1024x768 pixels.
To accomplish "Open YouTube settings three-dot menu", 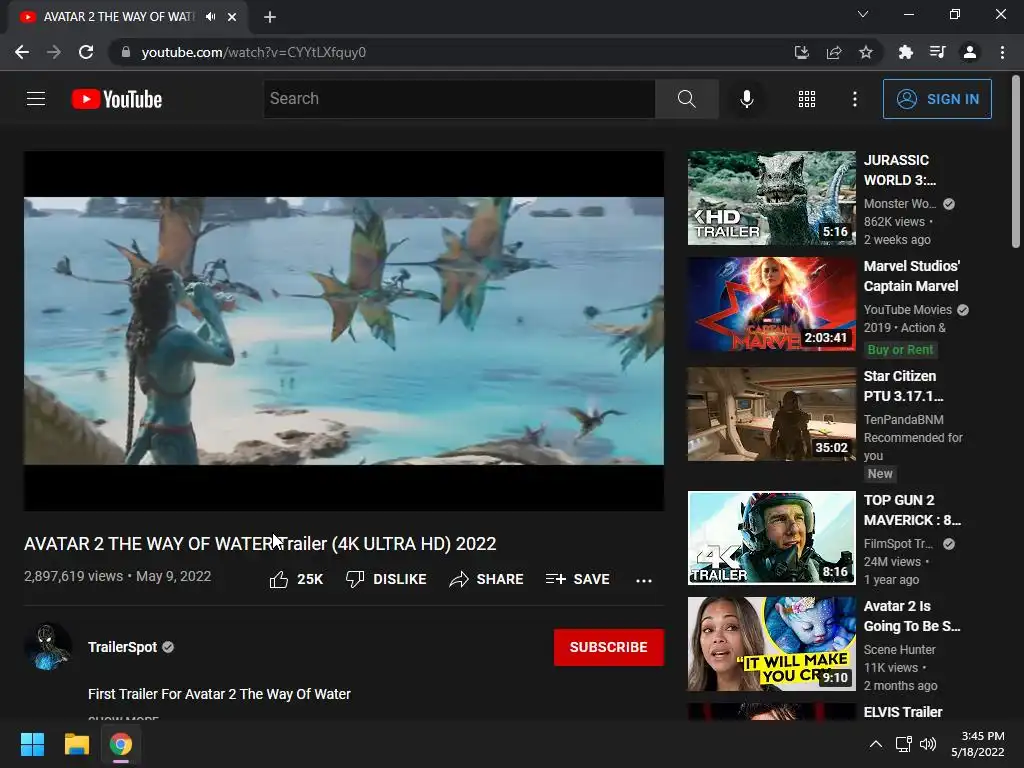I will [x=854, y=99].
